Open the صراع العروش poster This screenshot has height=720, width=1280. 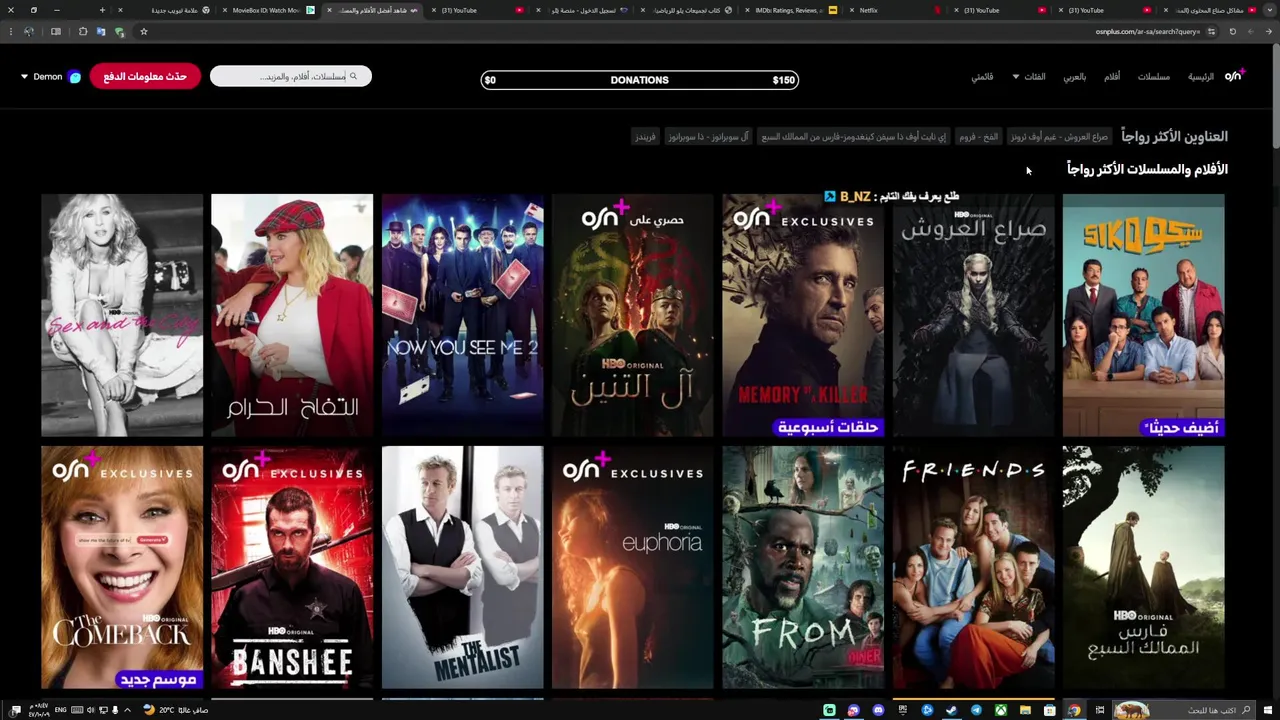point(973,316)
